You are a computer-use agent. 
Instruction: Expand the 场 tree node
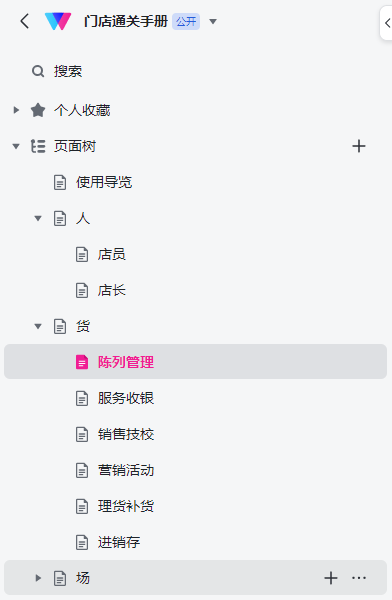click(38, 578)
